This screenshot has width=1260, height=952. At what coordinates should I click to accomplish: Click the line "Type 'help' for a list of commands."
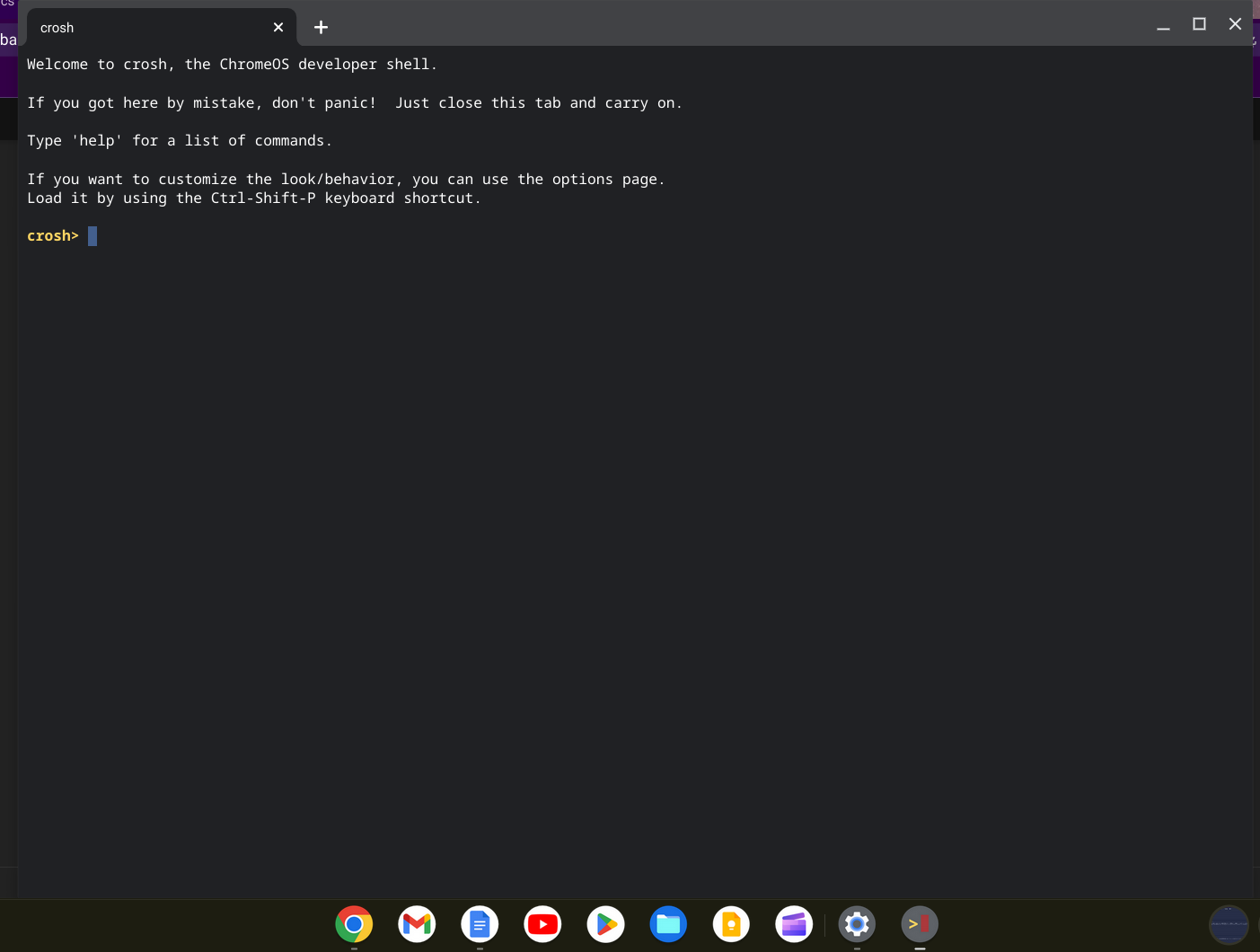click(x=180, y=141)
